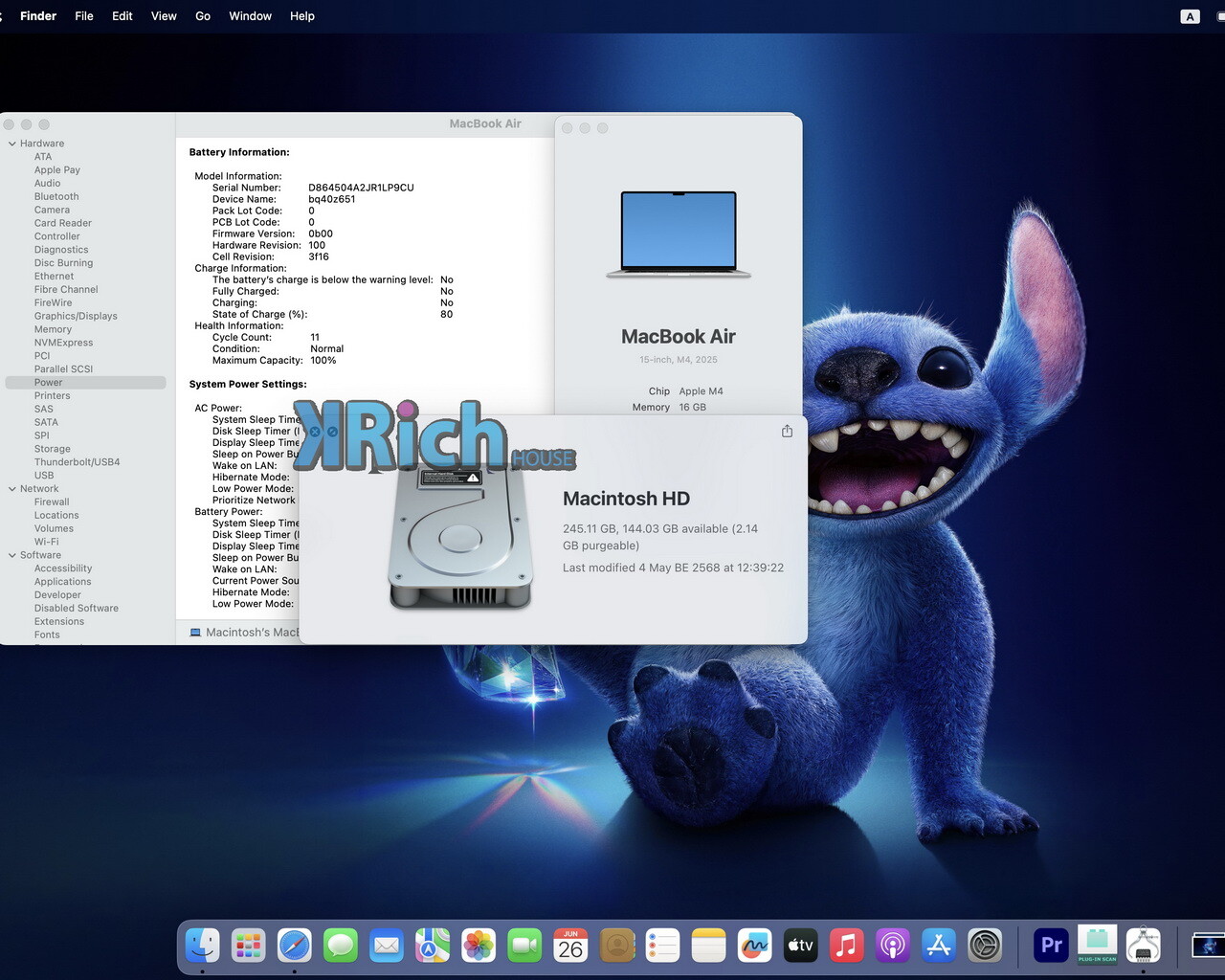Select Applications under Software
The width and height of the screenshot is (1225, 980).
tap(63, 582)
